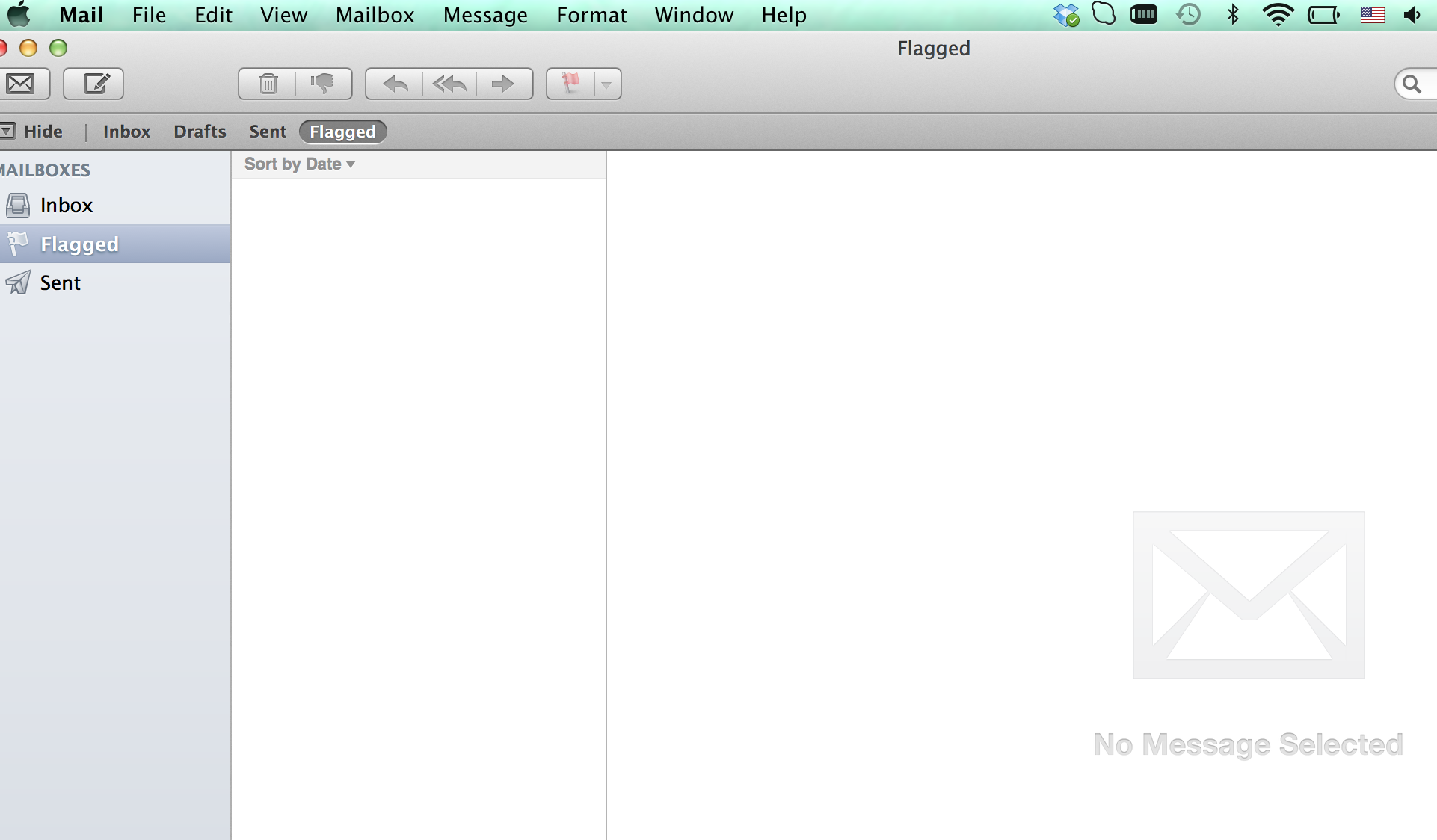
Task: Open the Mailbox menu
Action: click(x=375, y=15)
